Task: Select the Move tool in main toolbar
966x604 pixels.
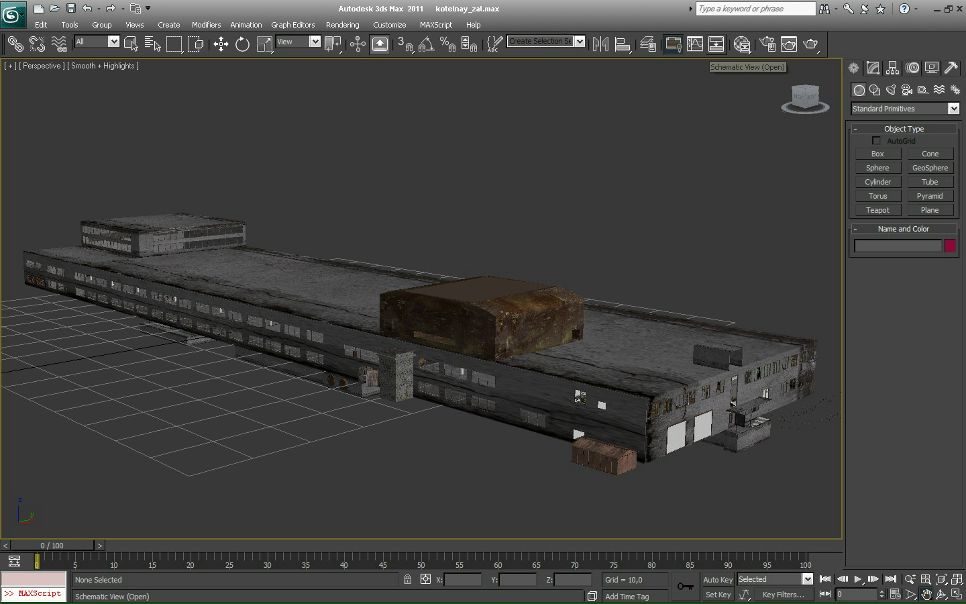Action: pos(221,44)
